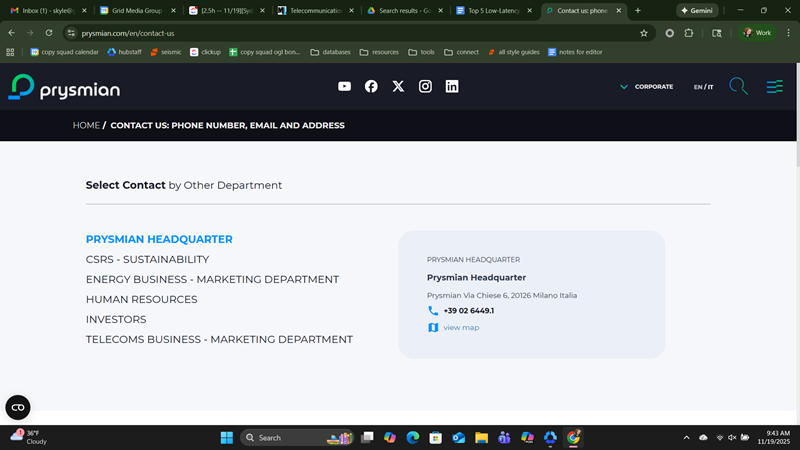The width and height of the screenshot is (800, 450).
Task: Select CSRS - Sustainability contact
Action: click(x=147, y=260)
